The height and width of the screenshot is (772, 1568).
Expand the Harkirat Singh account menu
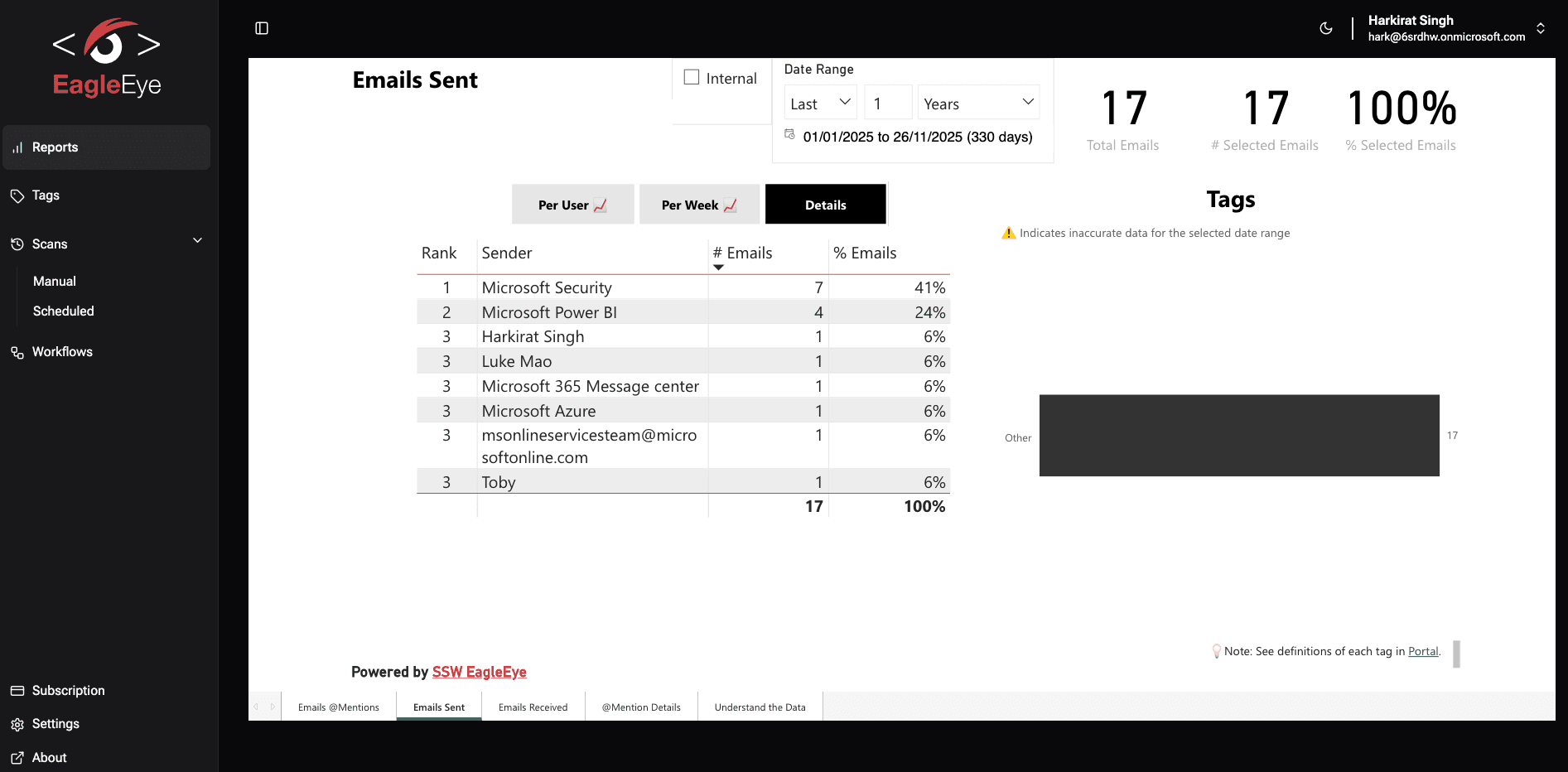point(1541,27)
